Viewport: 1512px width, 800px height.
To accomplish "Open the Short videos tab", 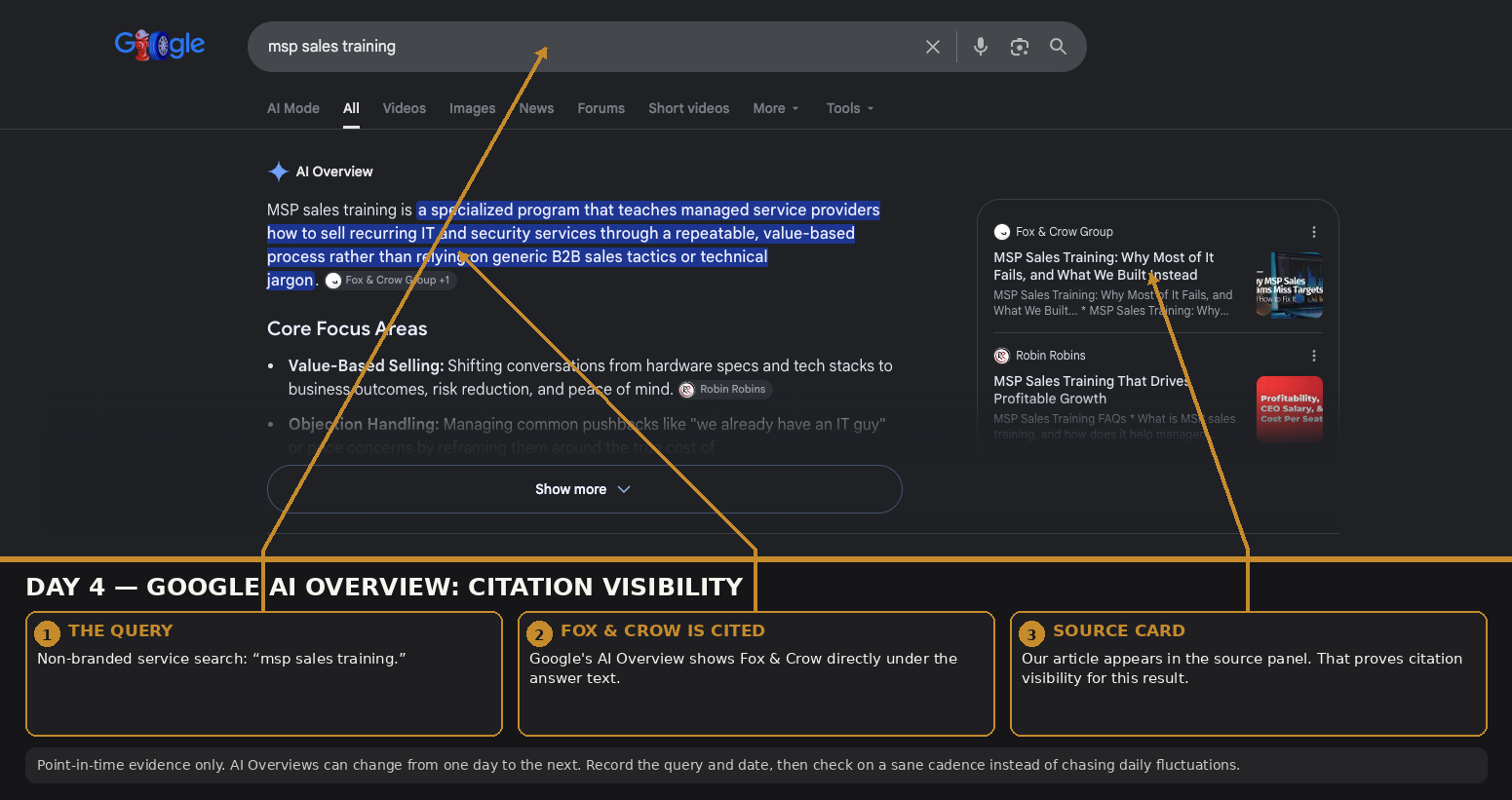I will click(x=688, y=108).
